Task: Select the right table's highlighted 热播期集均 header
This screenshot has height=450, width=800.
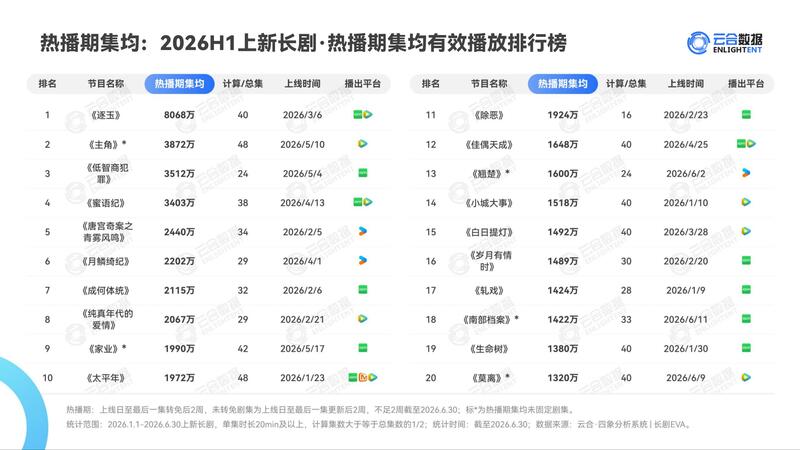Action: 563,84
